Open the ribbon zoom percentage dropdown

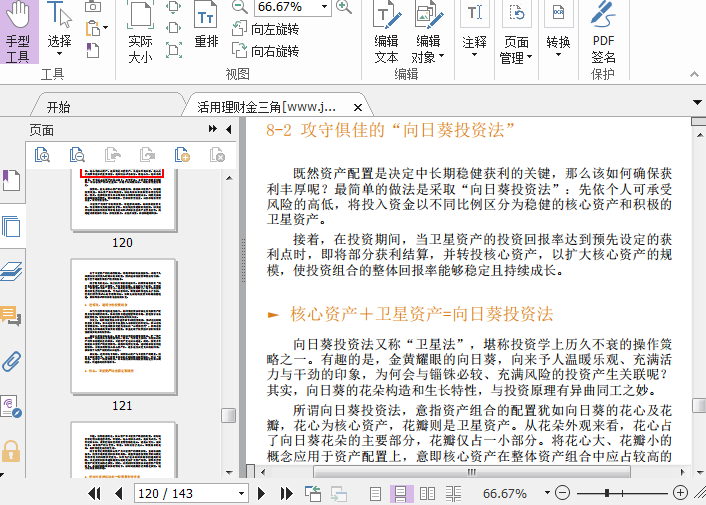[324, 7]
